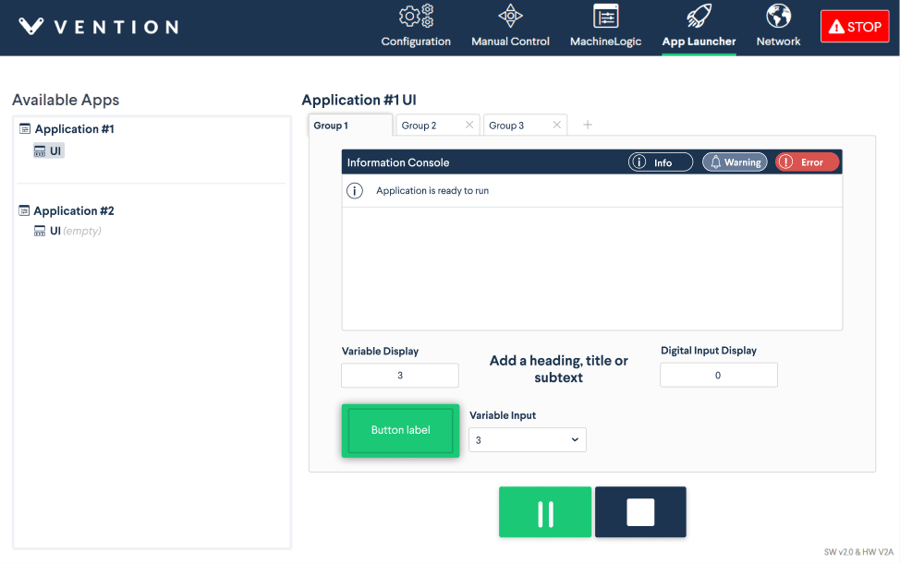Toggle the Info console filter

point(660,162)
